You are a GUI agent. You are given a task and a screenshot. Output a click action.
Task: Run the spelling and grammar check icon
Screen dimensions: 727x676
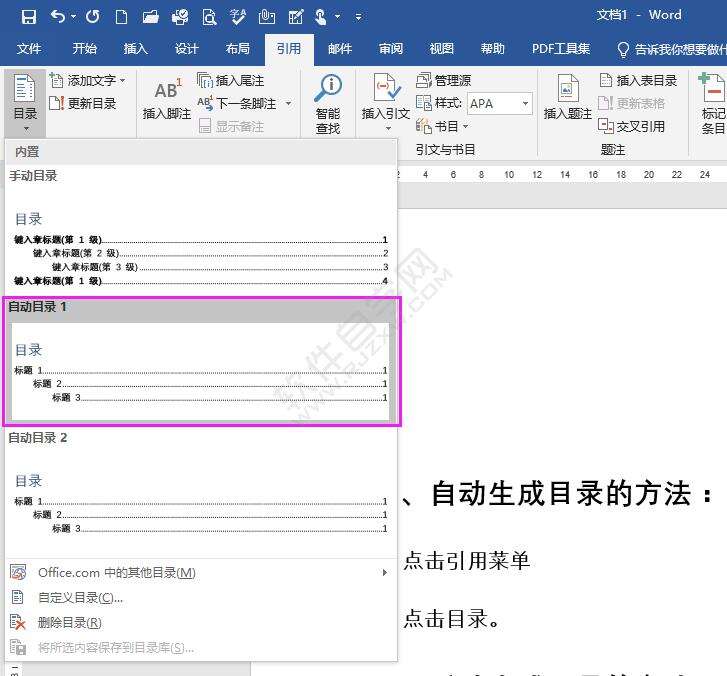point(238,17)
